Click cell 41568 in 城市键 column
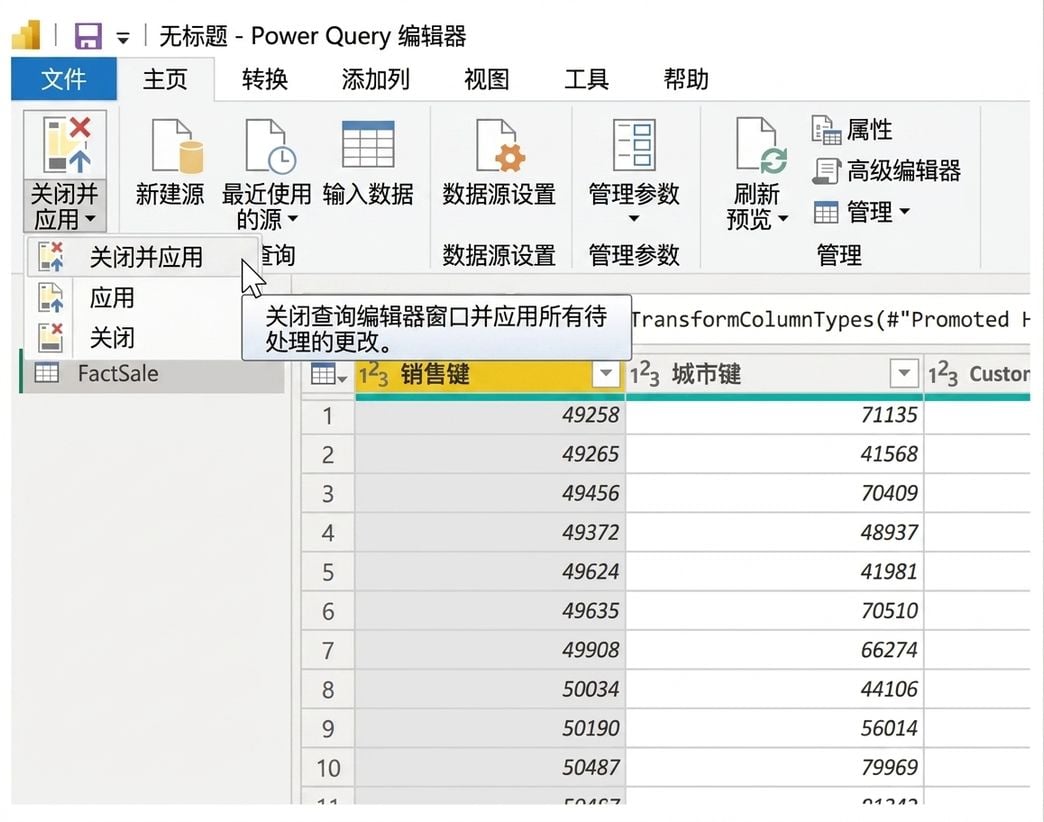 point(774,455)
